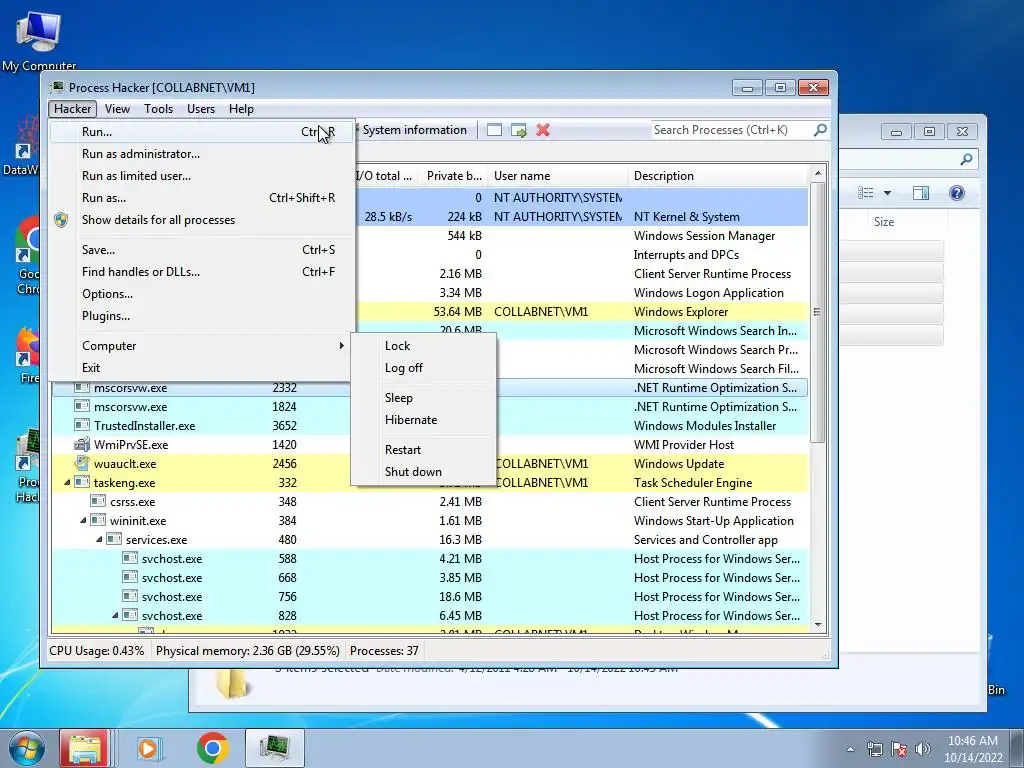
Task: Open the Tools menu
Action: (159, 109)
